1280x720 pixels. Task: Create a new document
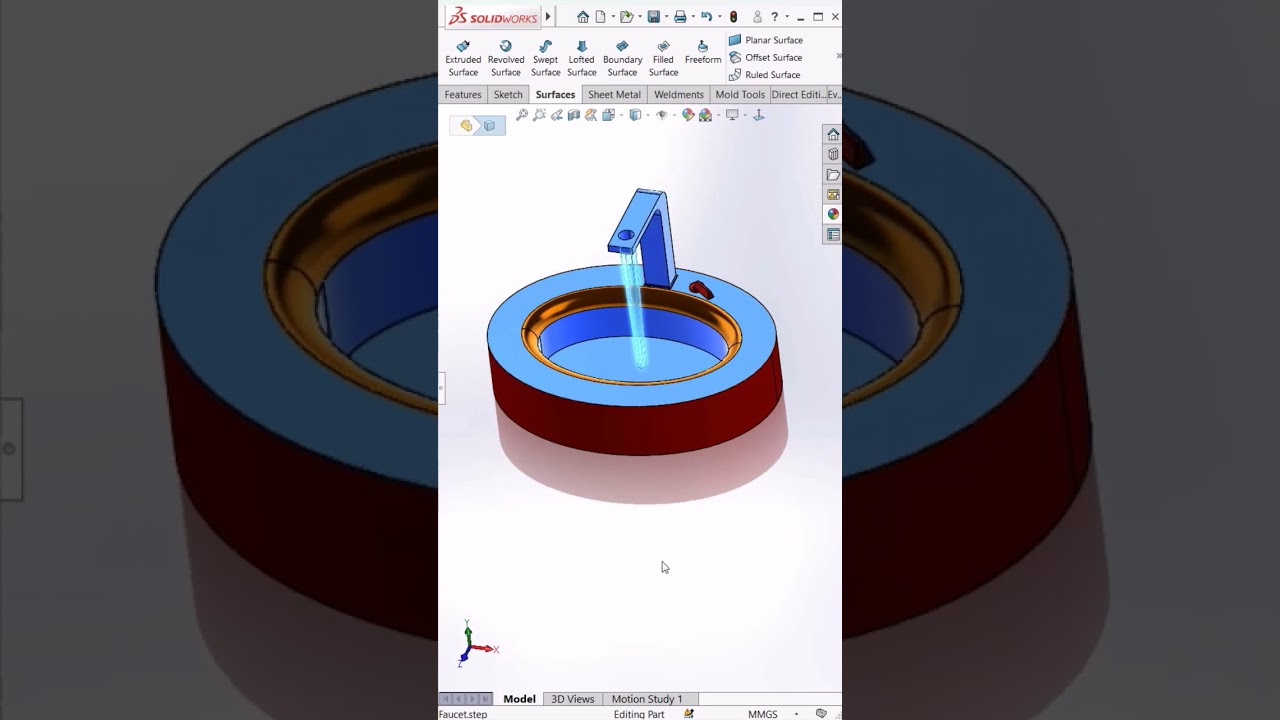coord(600,17)
